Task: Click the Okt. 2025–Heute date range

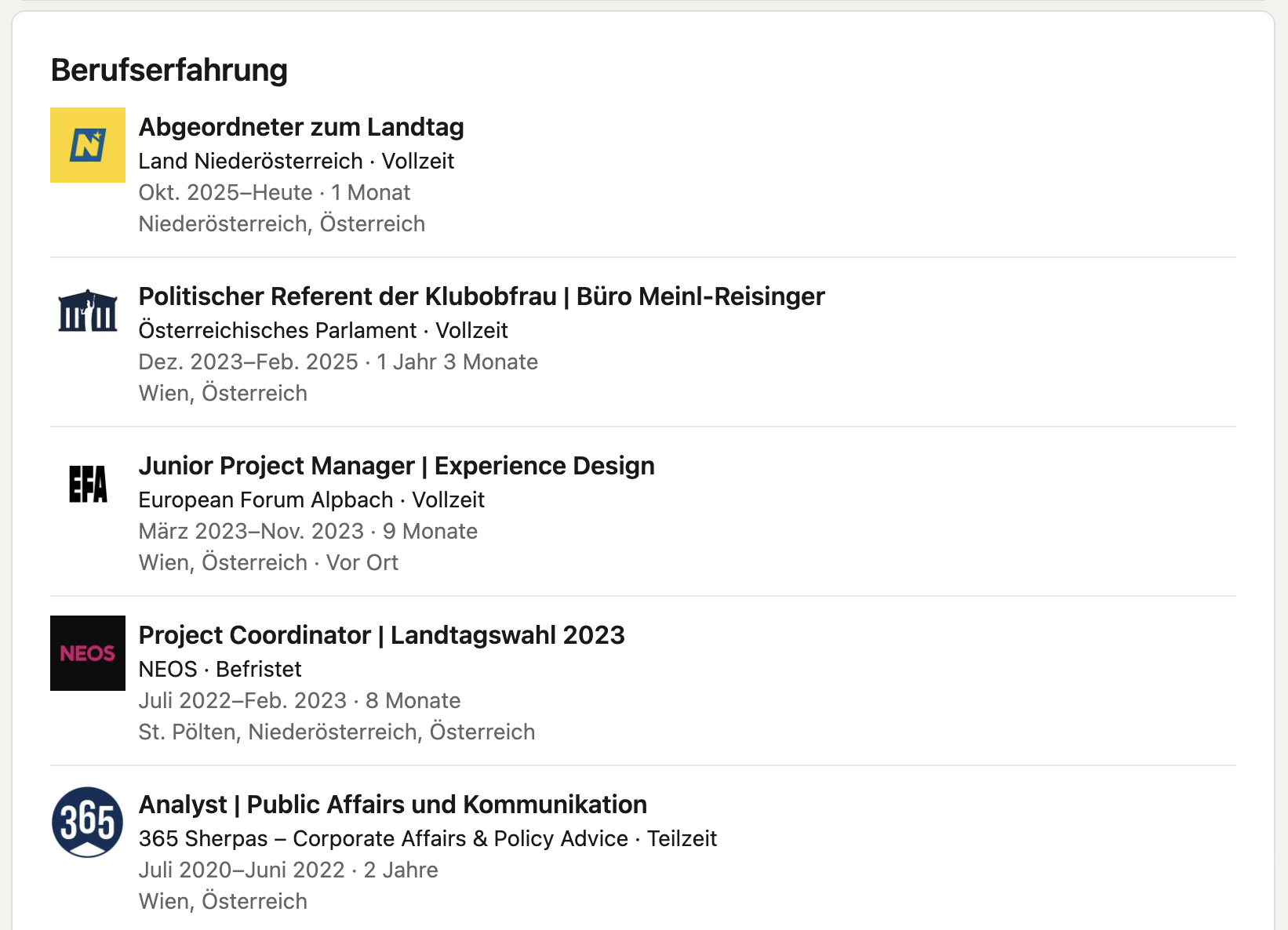Action: 225,192
